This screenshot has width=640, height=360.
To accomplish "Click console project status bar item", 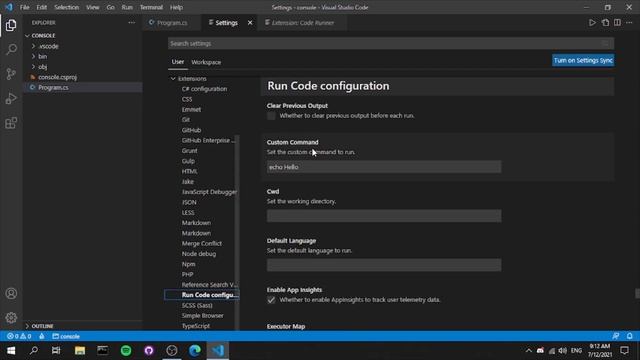I will (x=66, y=336).
